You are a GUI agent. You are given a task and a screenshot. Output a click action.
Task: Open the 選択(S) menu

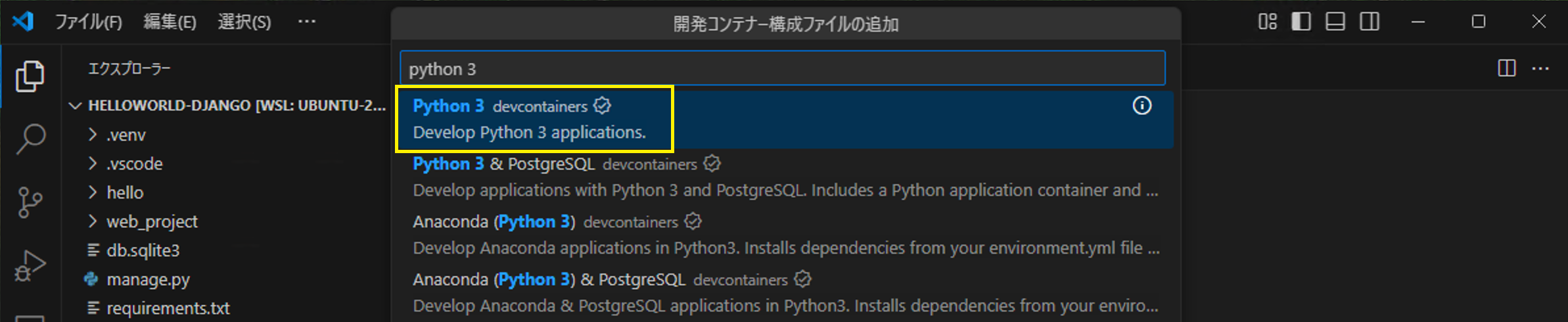tap(244, 22)
